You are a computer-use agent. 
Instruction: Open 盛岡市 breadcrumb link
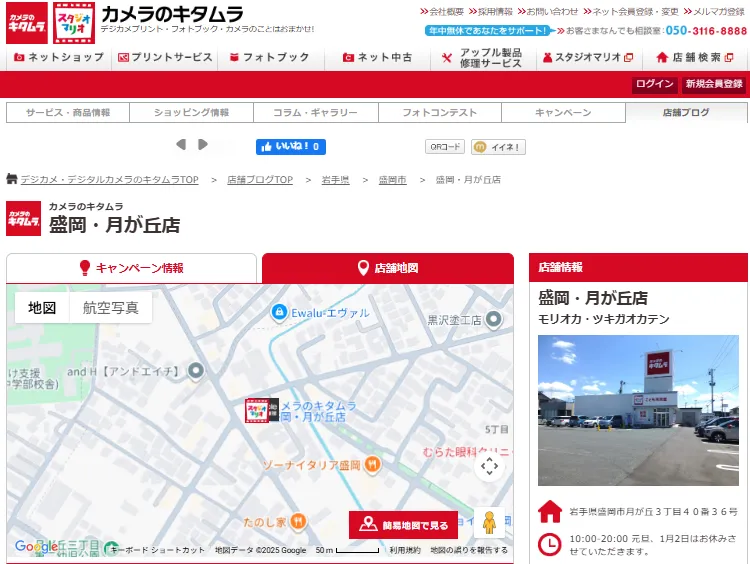(392, 180)
